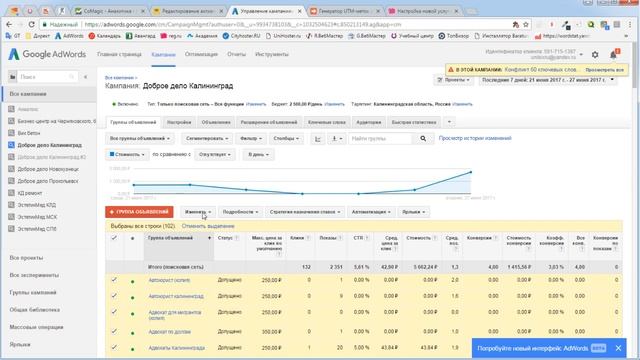The height and width of the screenshot is (360, 640).
Task: Open the Сегментировать dropdown
Action: point(207,139)
